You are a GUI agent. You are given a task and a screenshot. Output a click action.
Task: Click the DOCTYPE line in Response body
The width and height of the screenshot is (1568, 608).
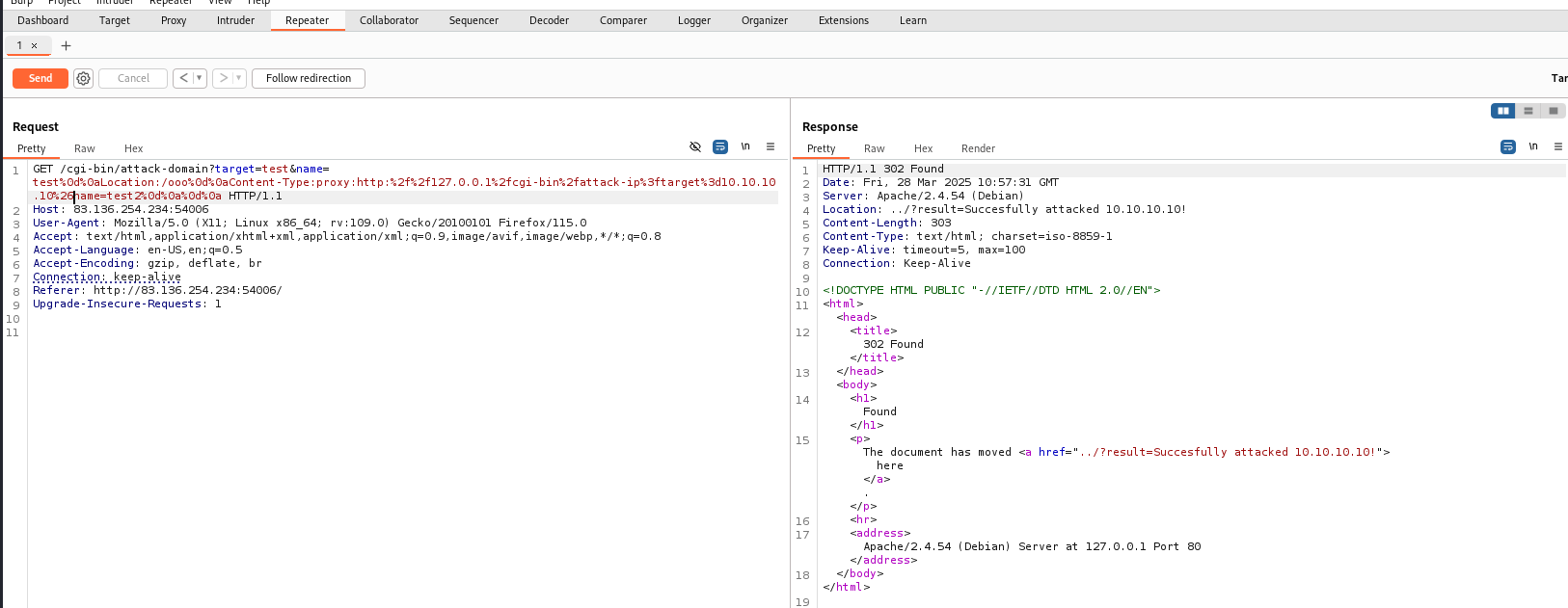tap(991, 290)
